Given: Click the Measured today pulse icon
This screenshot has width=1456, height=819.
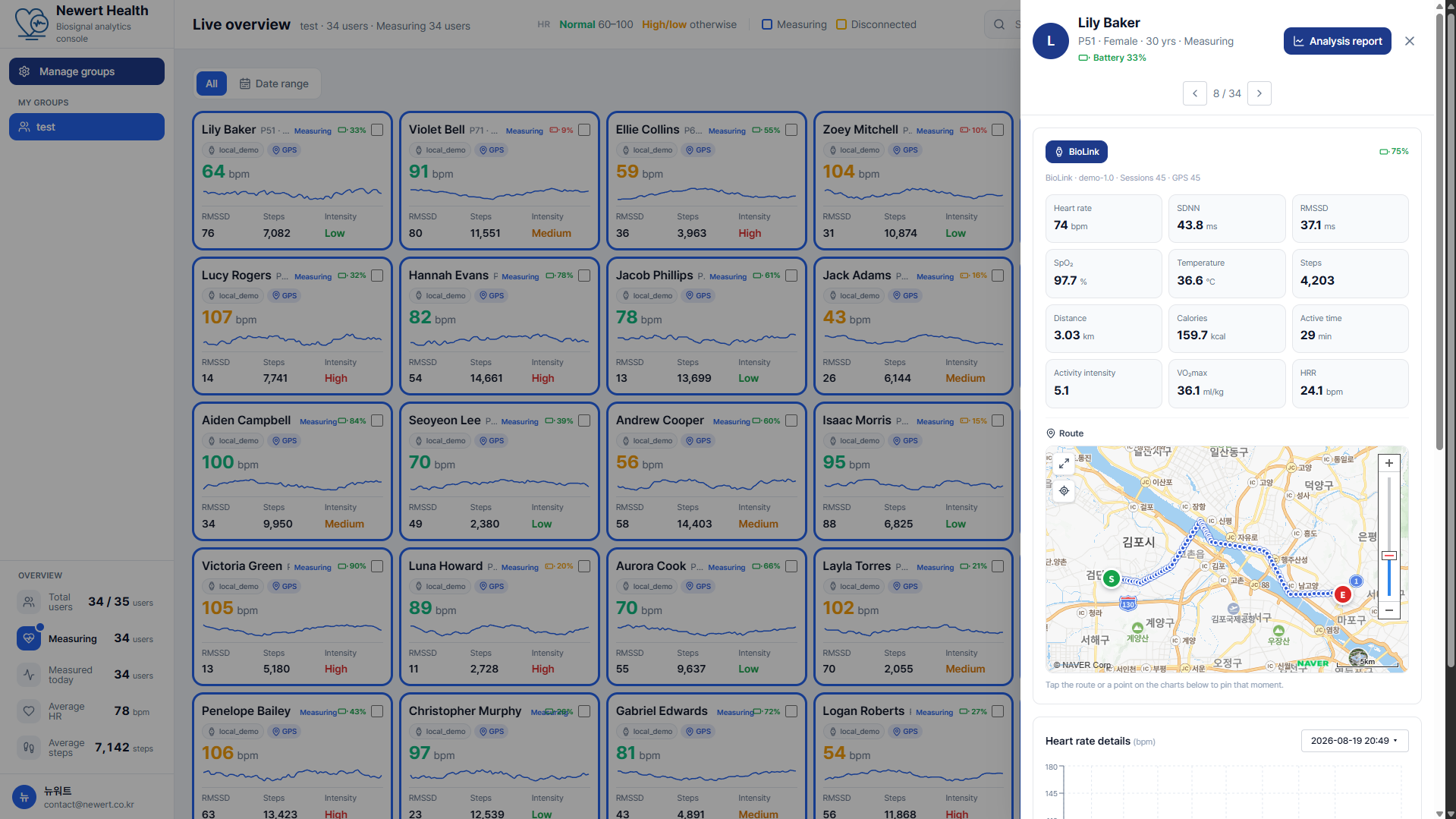Looking at the screenshot, I should (x=29, y=675).
